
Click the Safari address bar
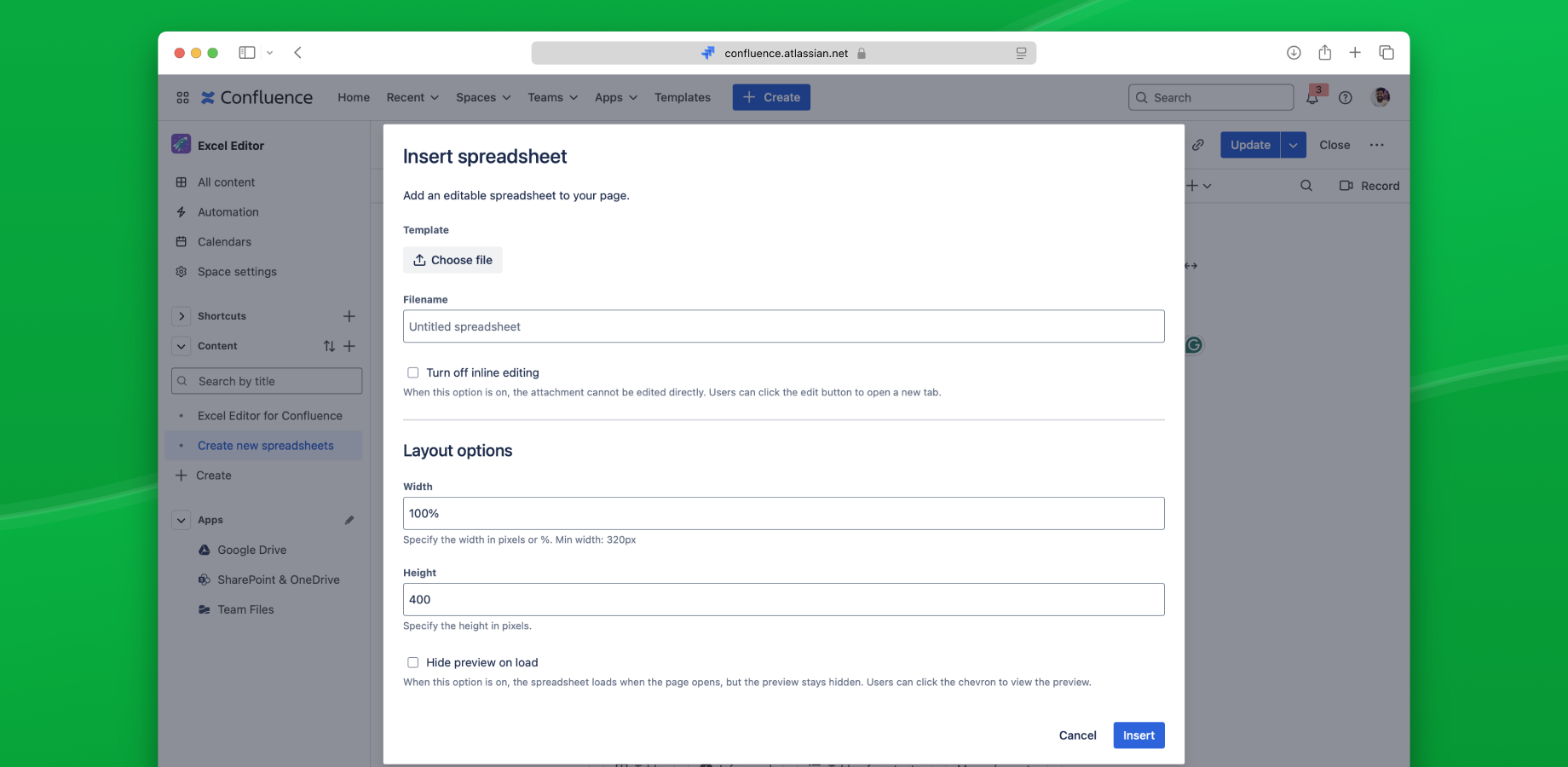click(783, 53)
